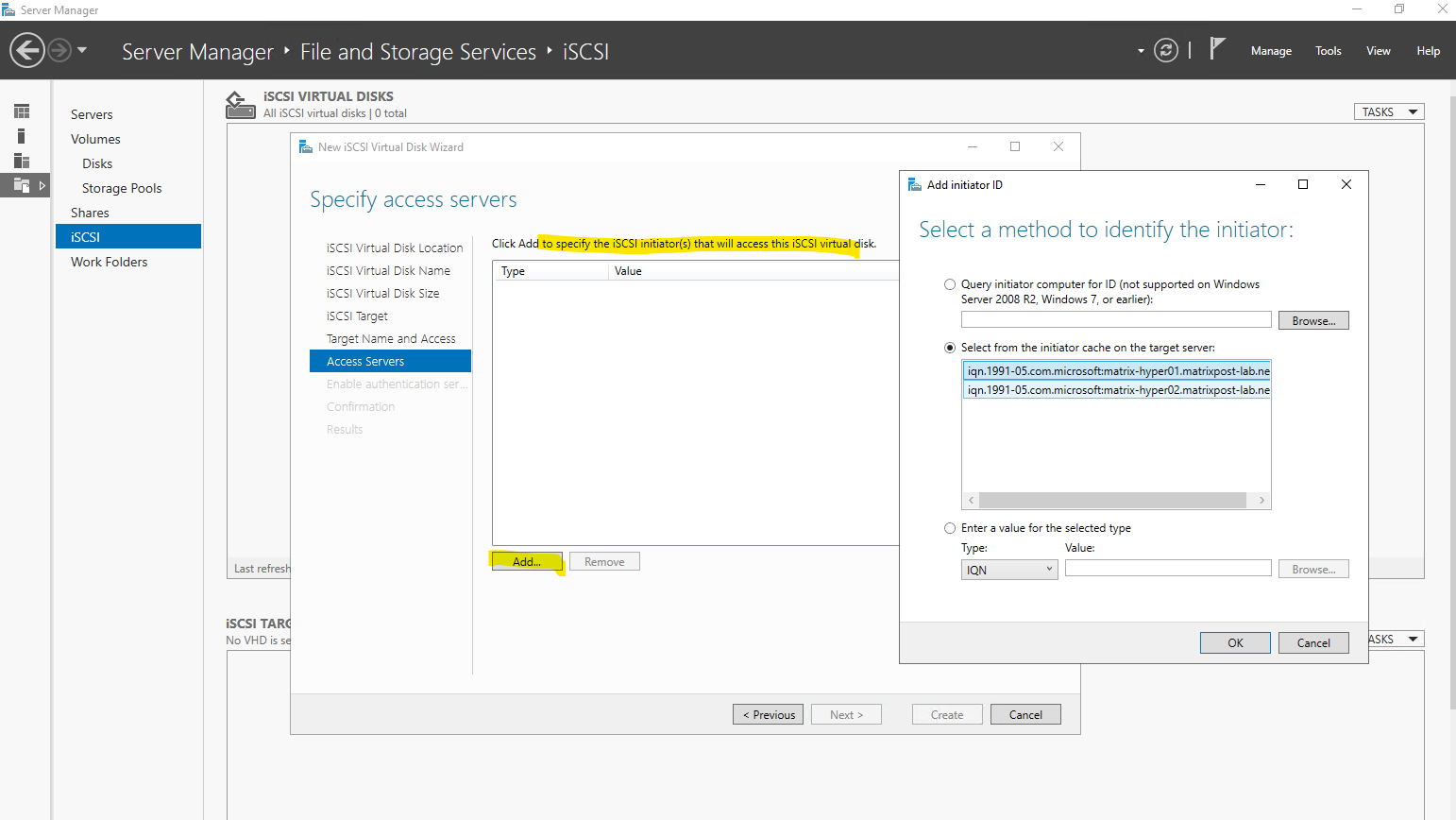Click the forward navigation arrow icon
1456x820 pixels.
point(59,50)
